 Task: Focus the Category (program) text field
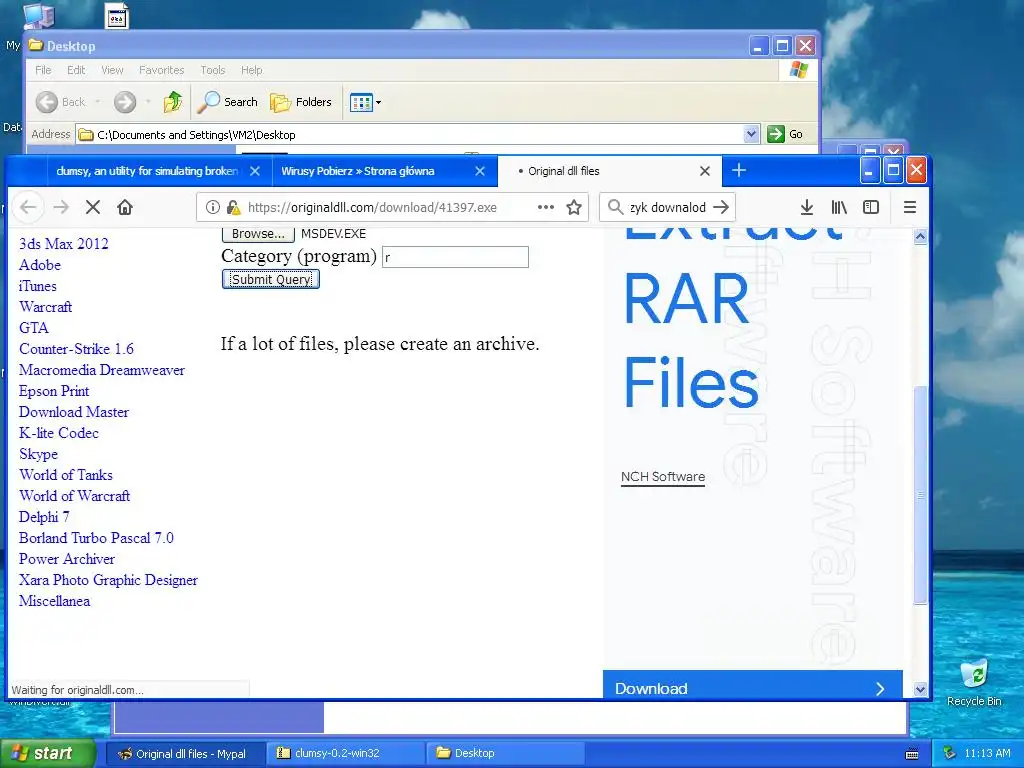(455, 257)
